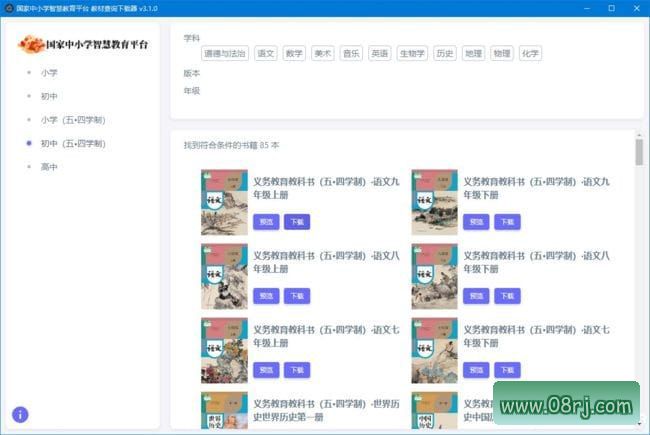Select 小学 in the sidebar
650x435 pixels.
click(49, 73)
